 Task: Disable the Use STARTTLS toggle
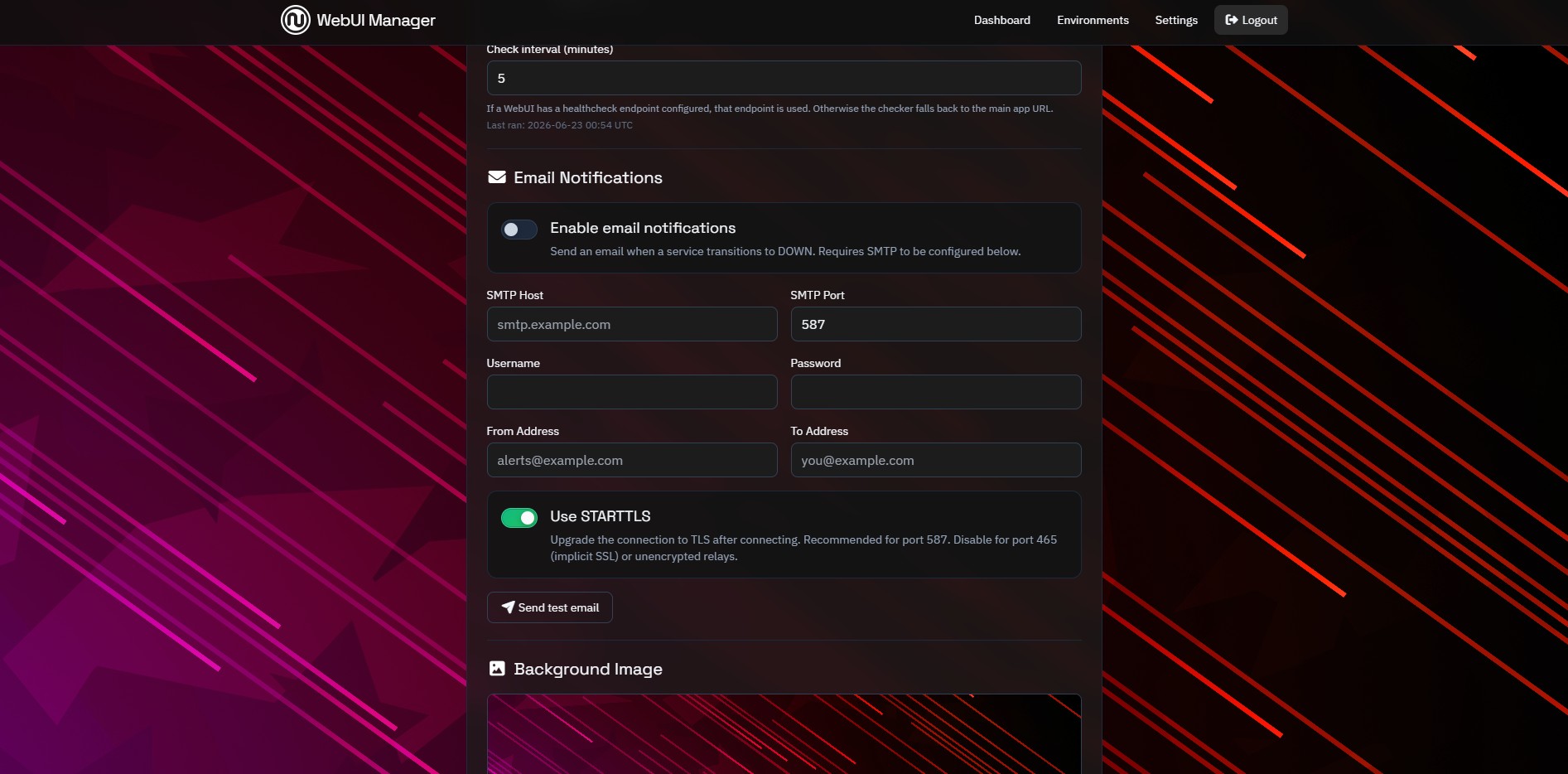(519, 518)
